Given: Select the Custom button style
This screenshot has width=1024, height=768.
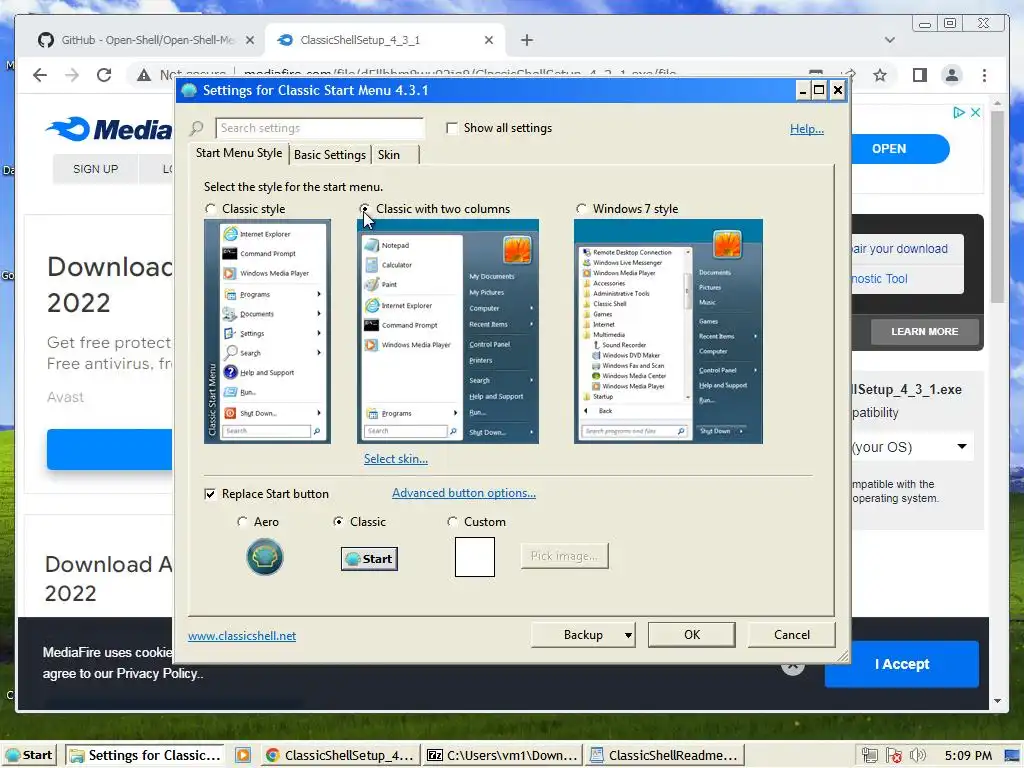Looking at the screenshot, I should point(453,522).
